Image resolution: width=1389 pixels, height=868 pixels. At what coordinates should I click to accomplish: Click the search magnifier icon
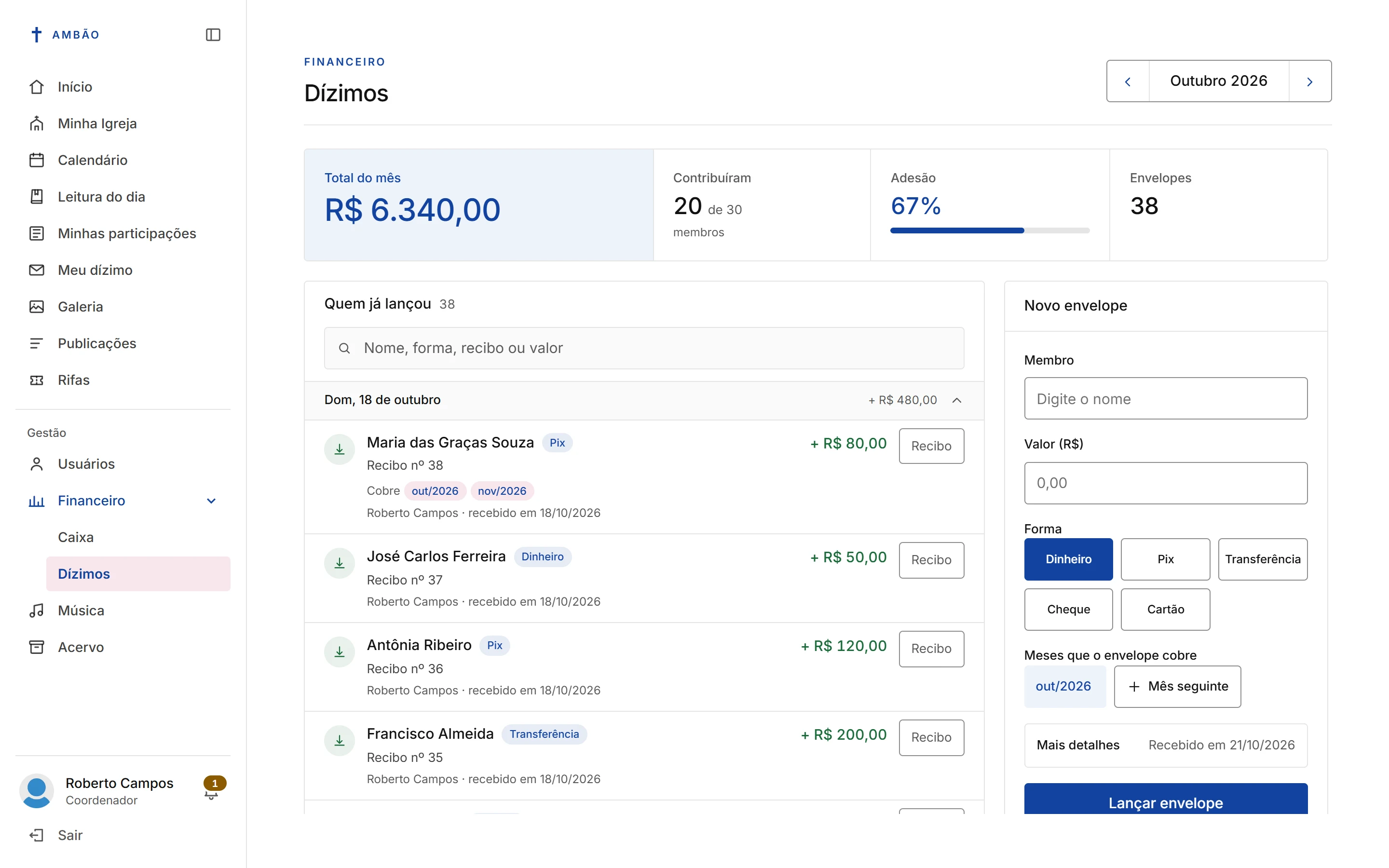click(344, 349)
